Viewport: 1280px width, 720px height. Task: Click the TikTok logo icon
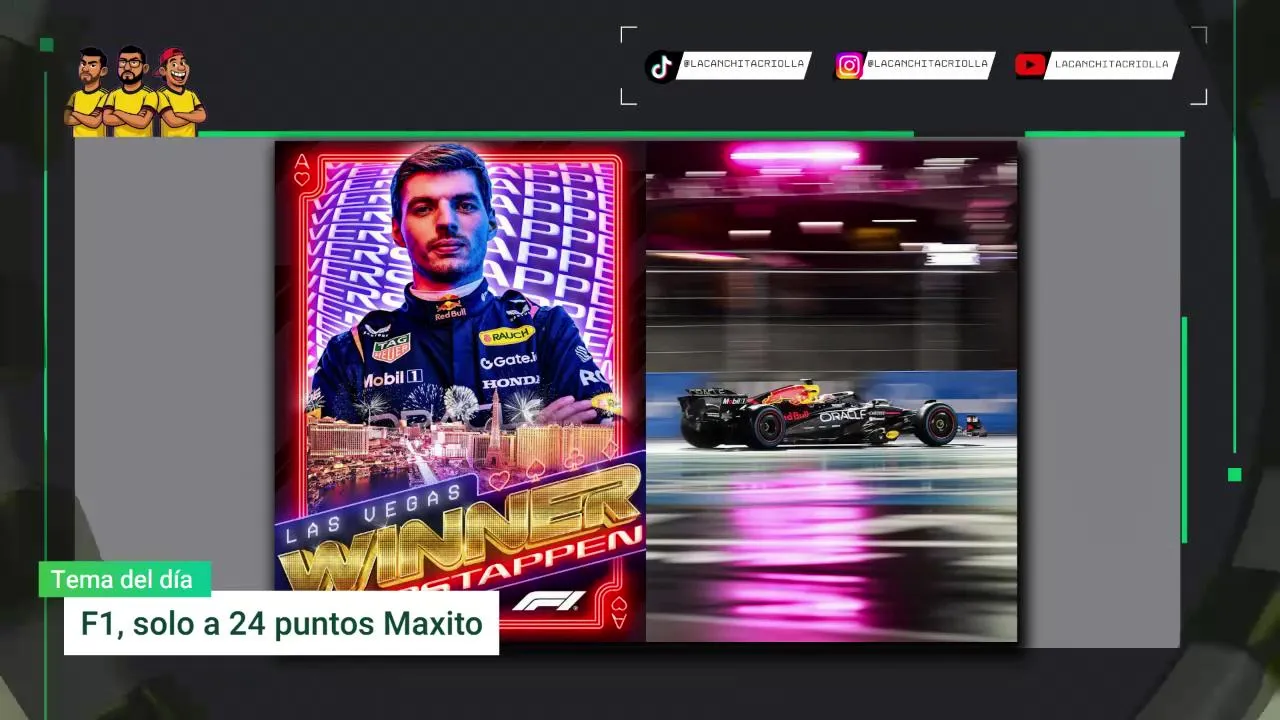coord(660,66)
